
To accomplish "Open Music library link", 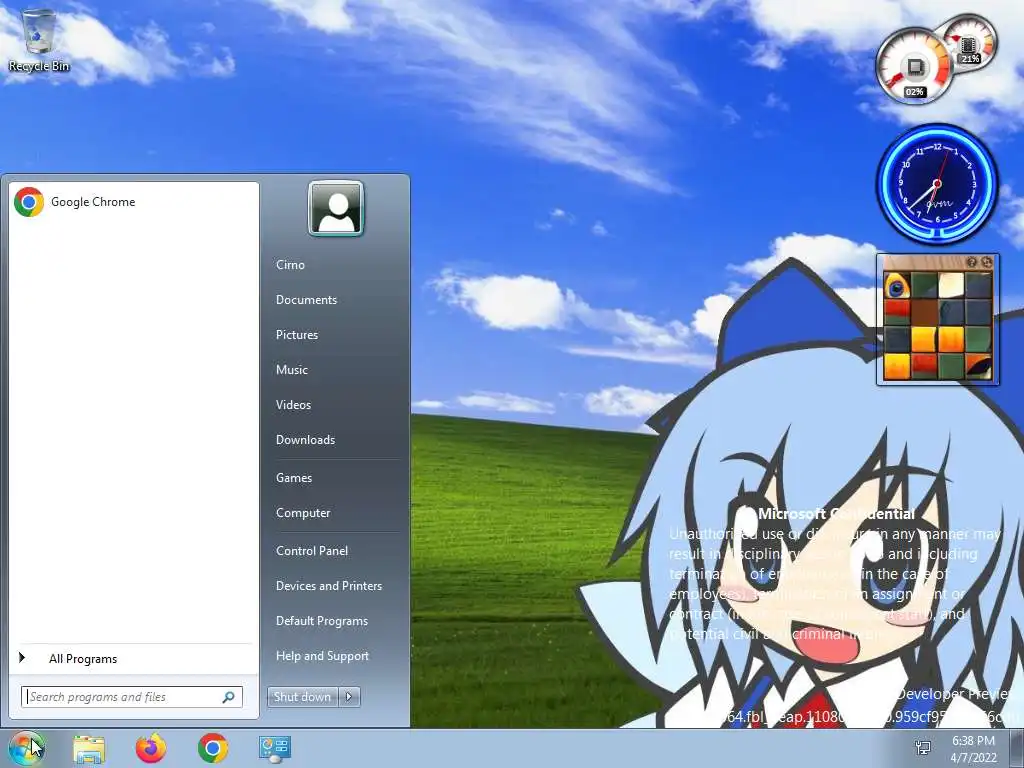I will coord(291,370).
